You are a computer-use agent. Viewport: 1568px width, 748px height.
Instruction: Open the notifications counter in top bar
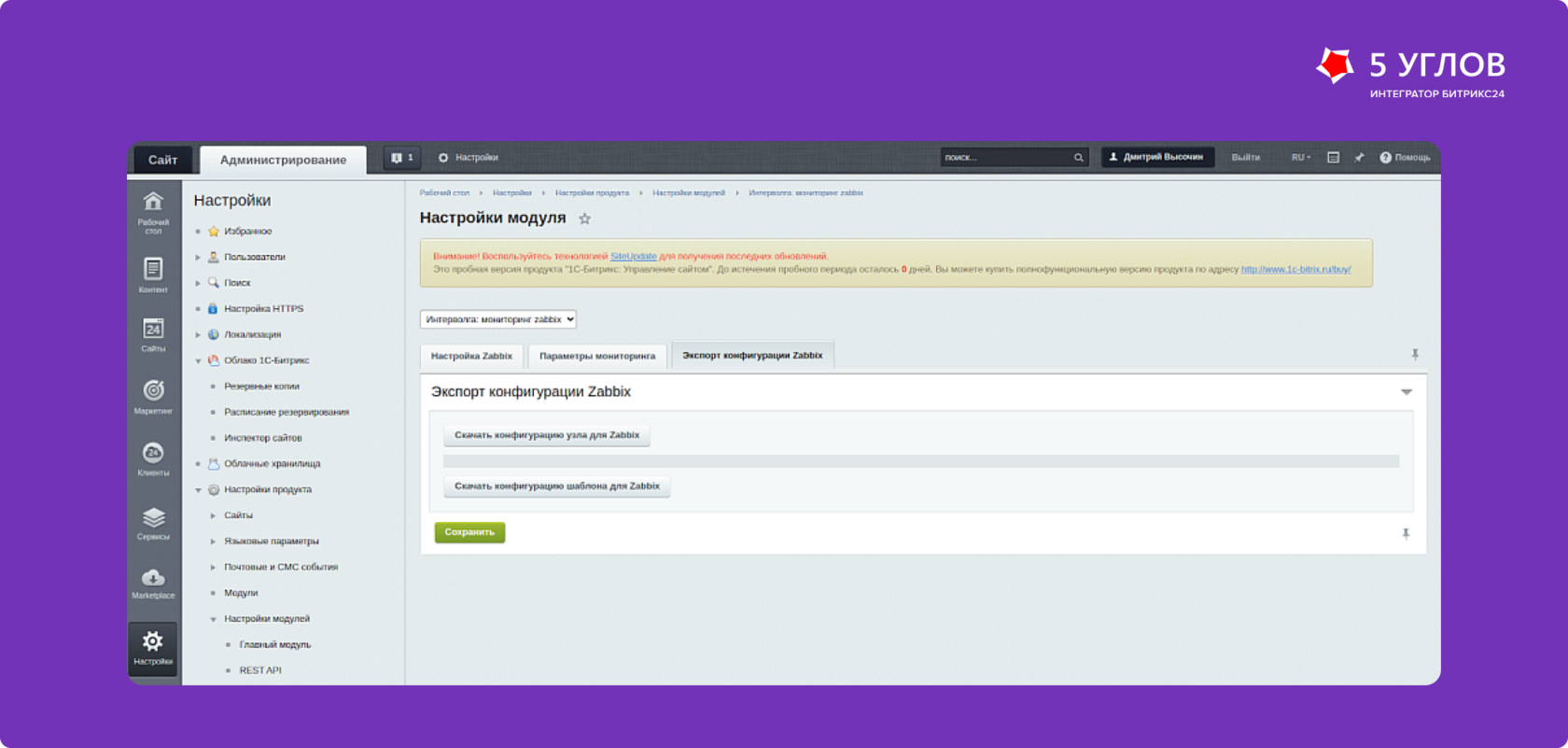point(402,158)
